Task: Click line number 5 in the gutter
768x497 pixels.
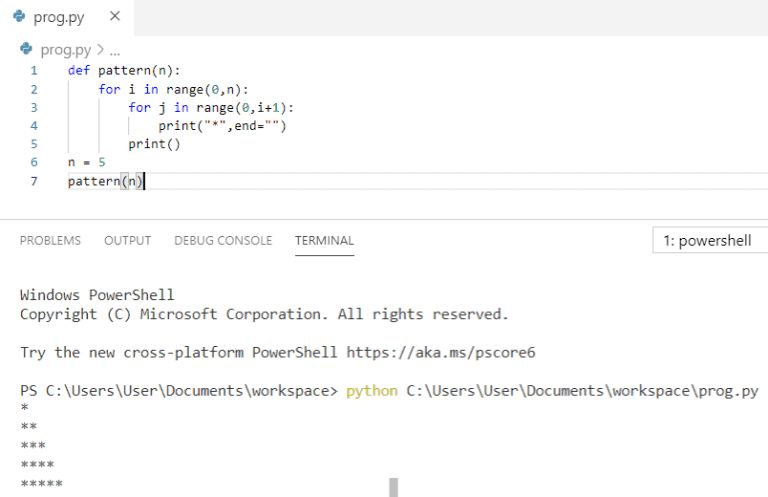Action: tap(34, 144)
